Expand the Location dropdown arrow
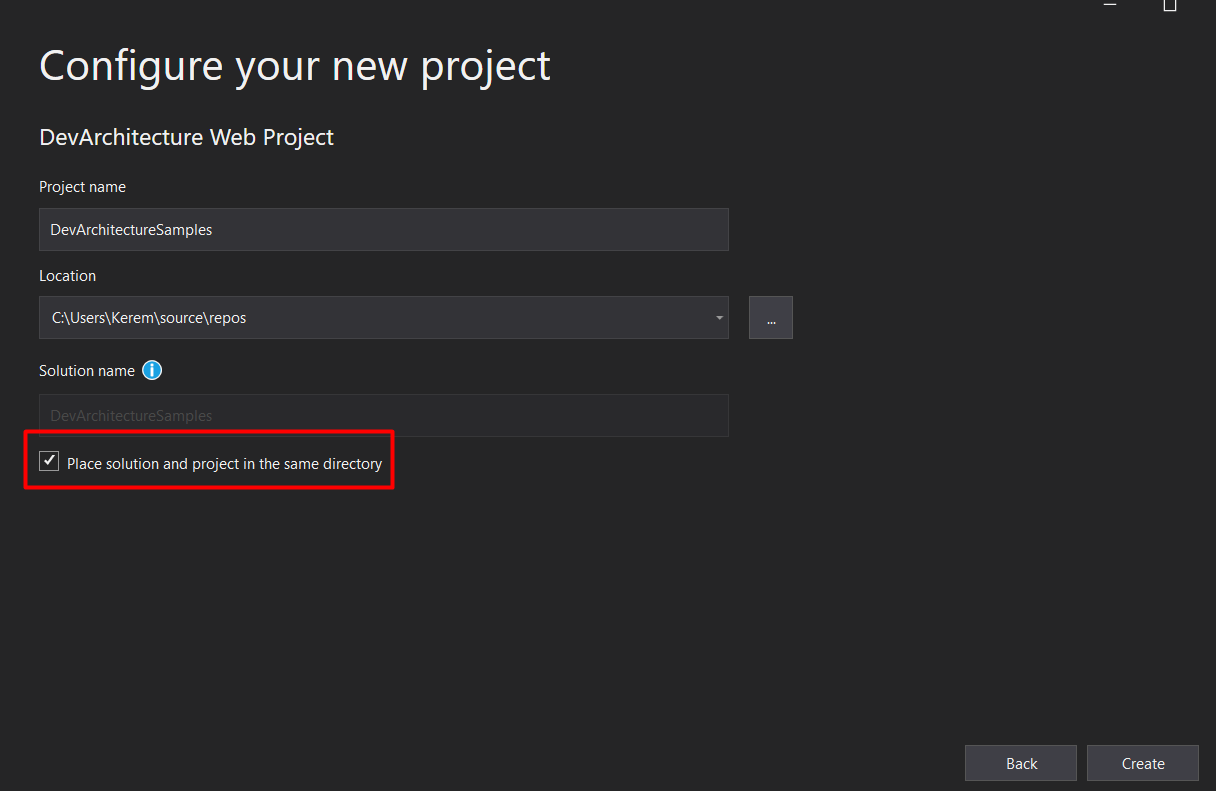The image size is (1216, 791). coord(719,318)
